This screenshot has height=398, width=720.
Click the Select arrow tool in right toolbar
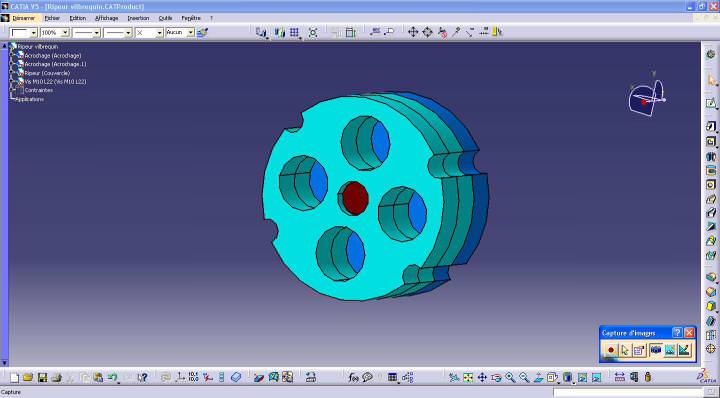click(x=711, y=81)
